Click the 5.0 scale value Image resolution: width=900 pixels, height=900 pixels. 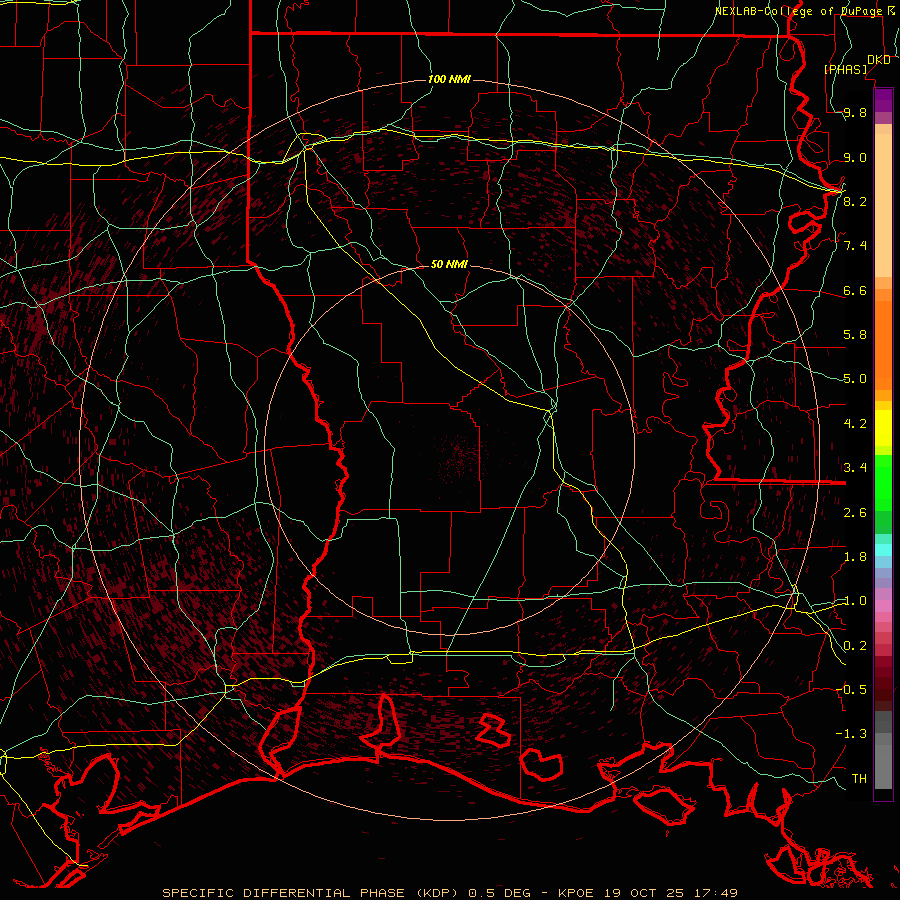tap(855, 379)
